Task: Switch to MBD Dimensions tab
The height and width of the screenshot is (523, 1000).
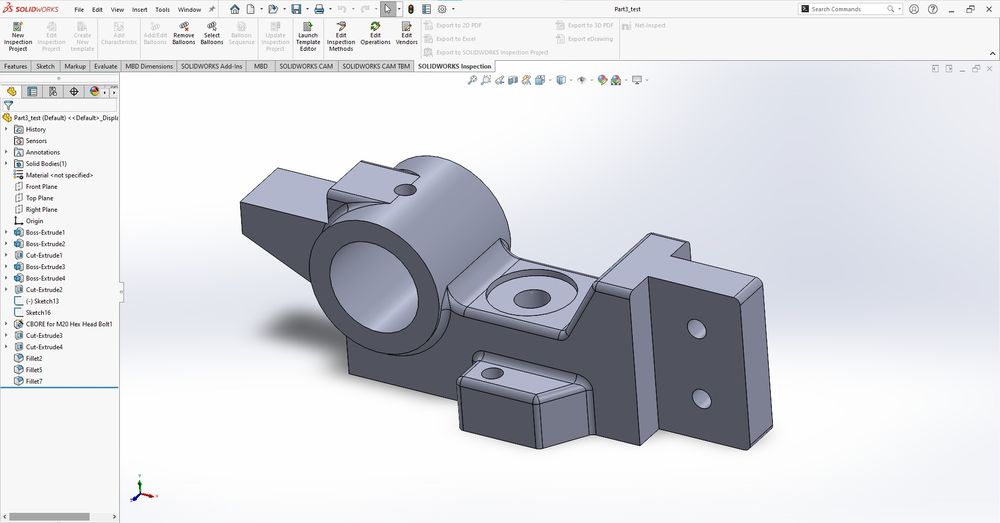Action: click(149, 66)
